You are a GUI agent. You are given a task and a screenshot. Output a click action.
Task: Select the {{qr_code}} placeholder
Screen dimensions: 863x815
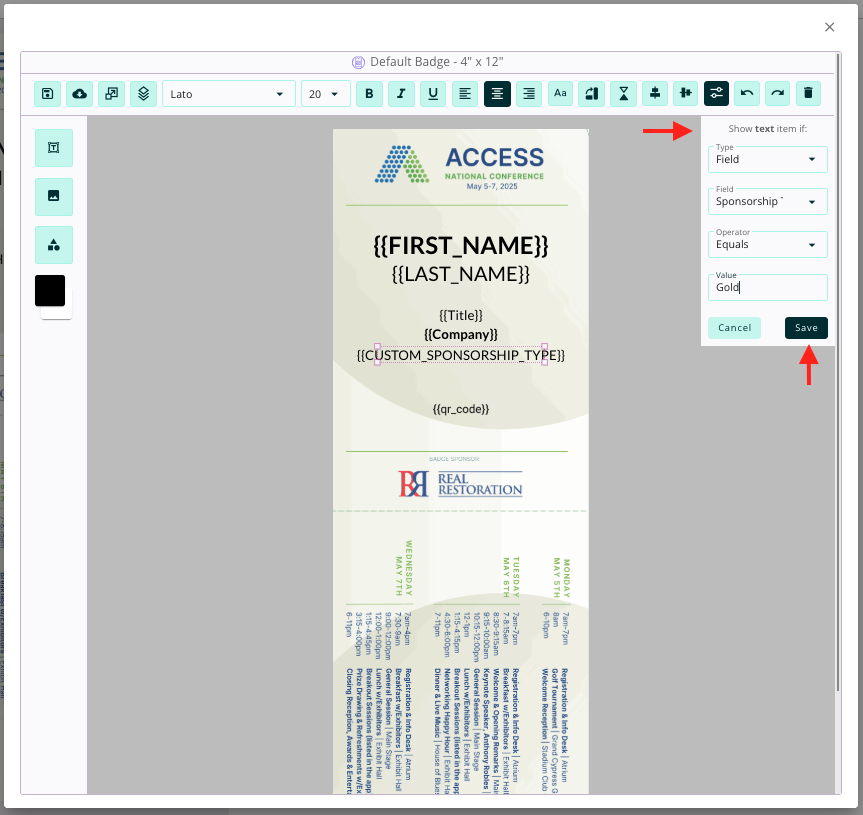tap(461, 409)
